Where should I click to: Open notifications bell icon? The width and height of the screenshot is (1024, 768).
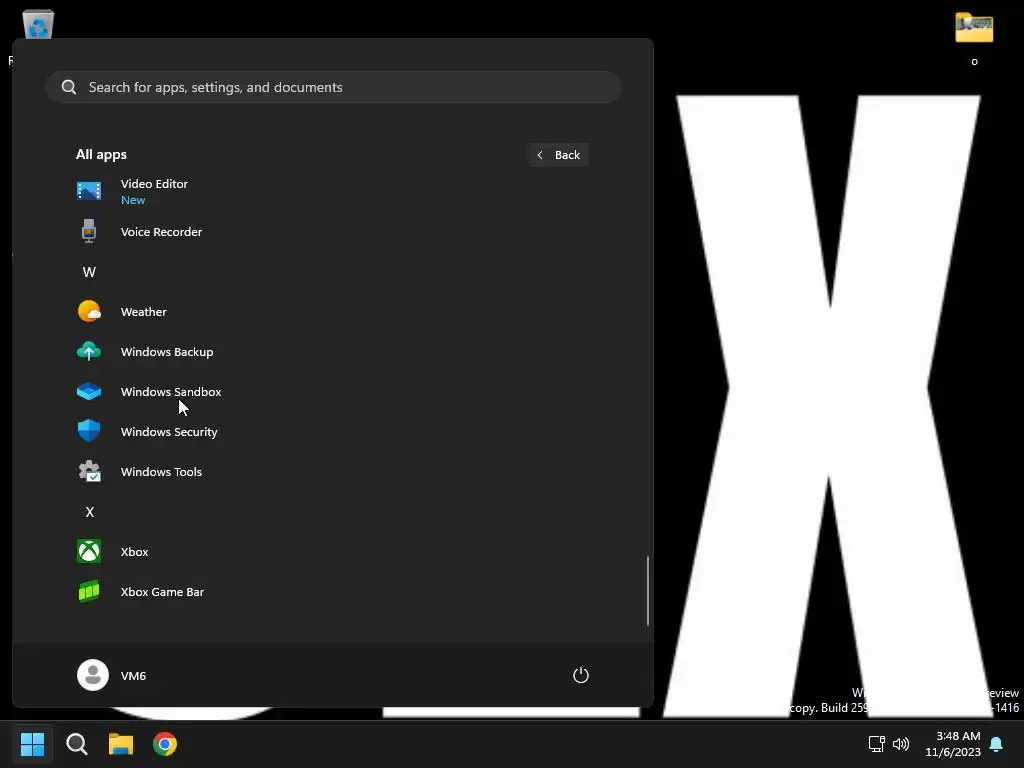(996, 744)
